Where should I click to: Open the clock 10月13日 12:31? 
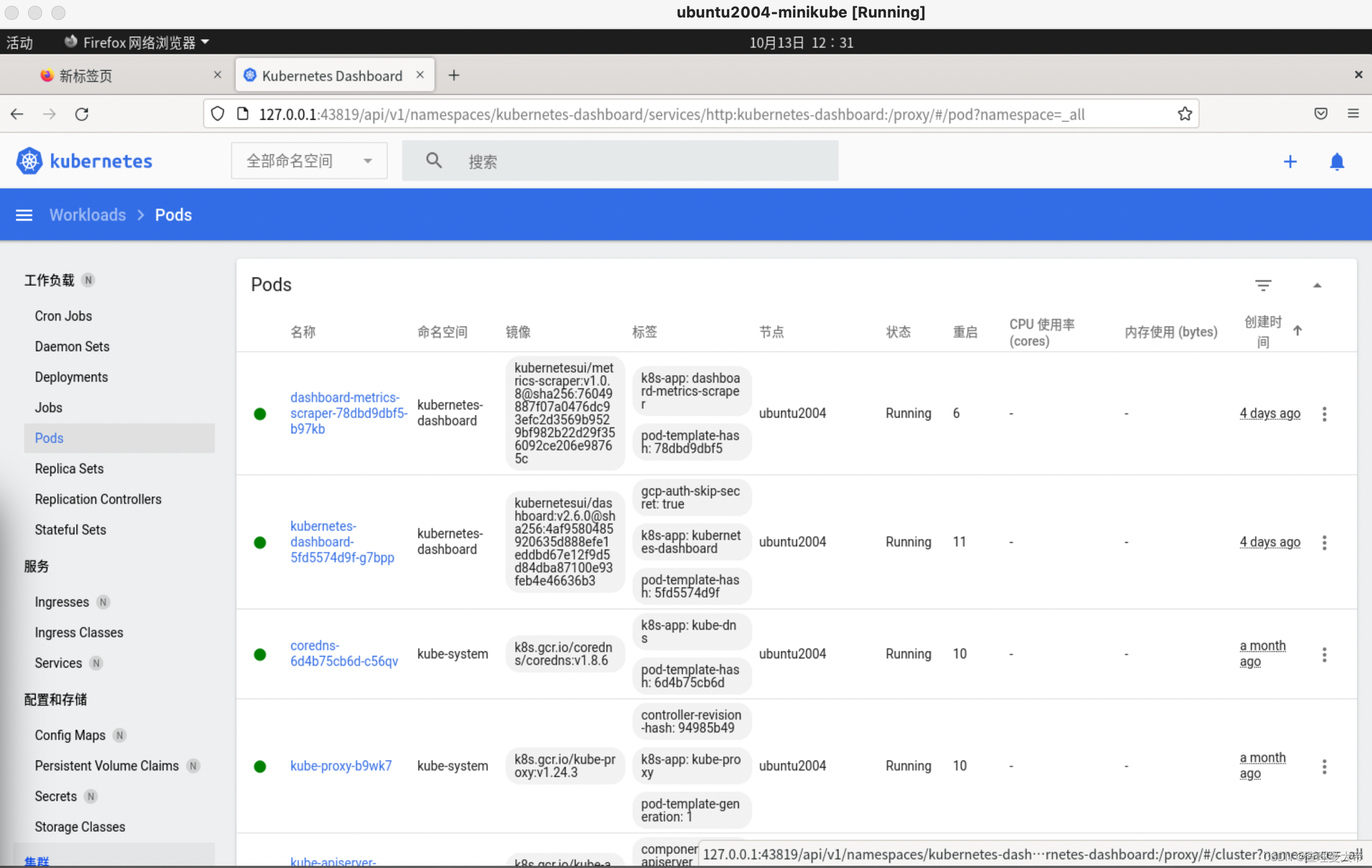[x=801, y=42]
